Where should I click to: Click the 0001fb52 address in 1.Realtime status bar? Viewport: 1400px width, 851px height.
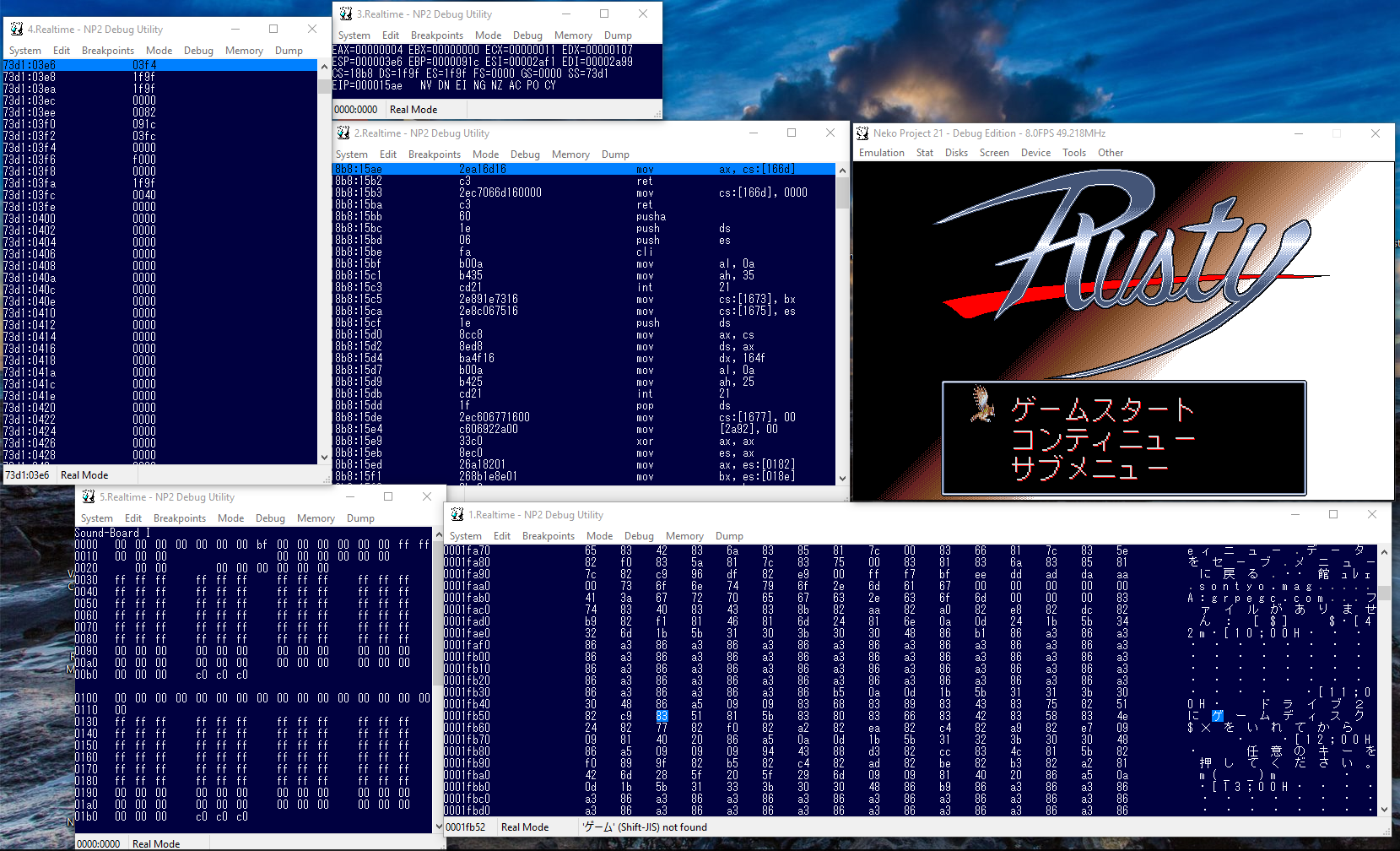466,827
